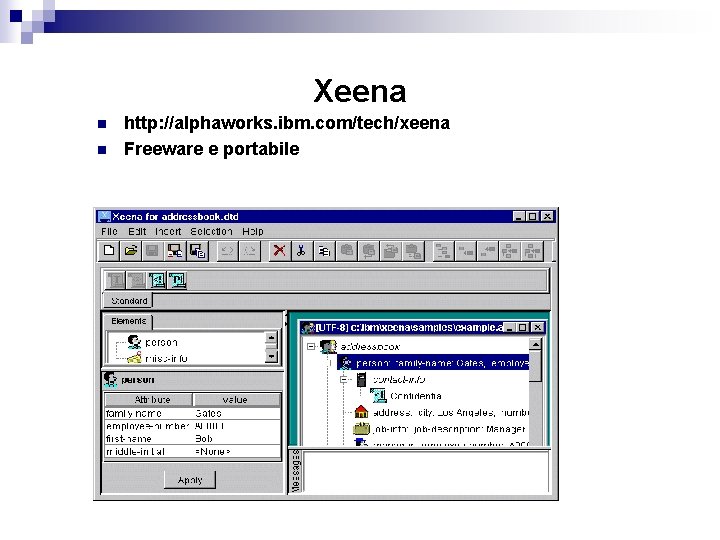Viewport: 720px width, 540px height.
Task: Open the alphaworks.ibm.com/tech/xeena link
Action: (287, 123)
